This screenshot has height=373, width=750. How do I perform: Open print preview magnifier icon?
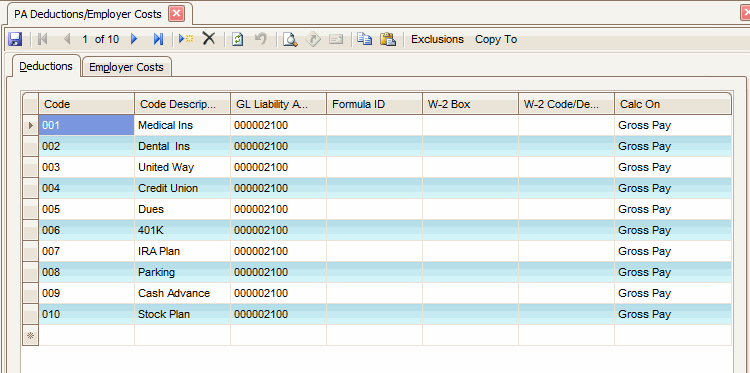coord(290,39)
